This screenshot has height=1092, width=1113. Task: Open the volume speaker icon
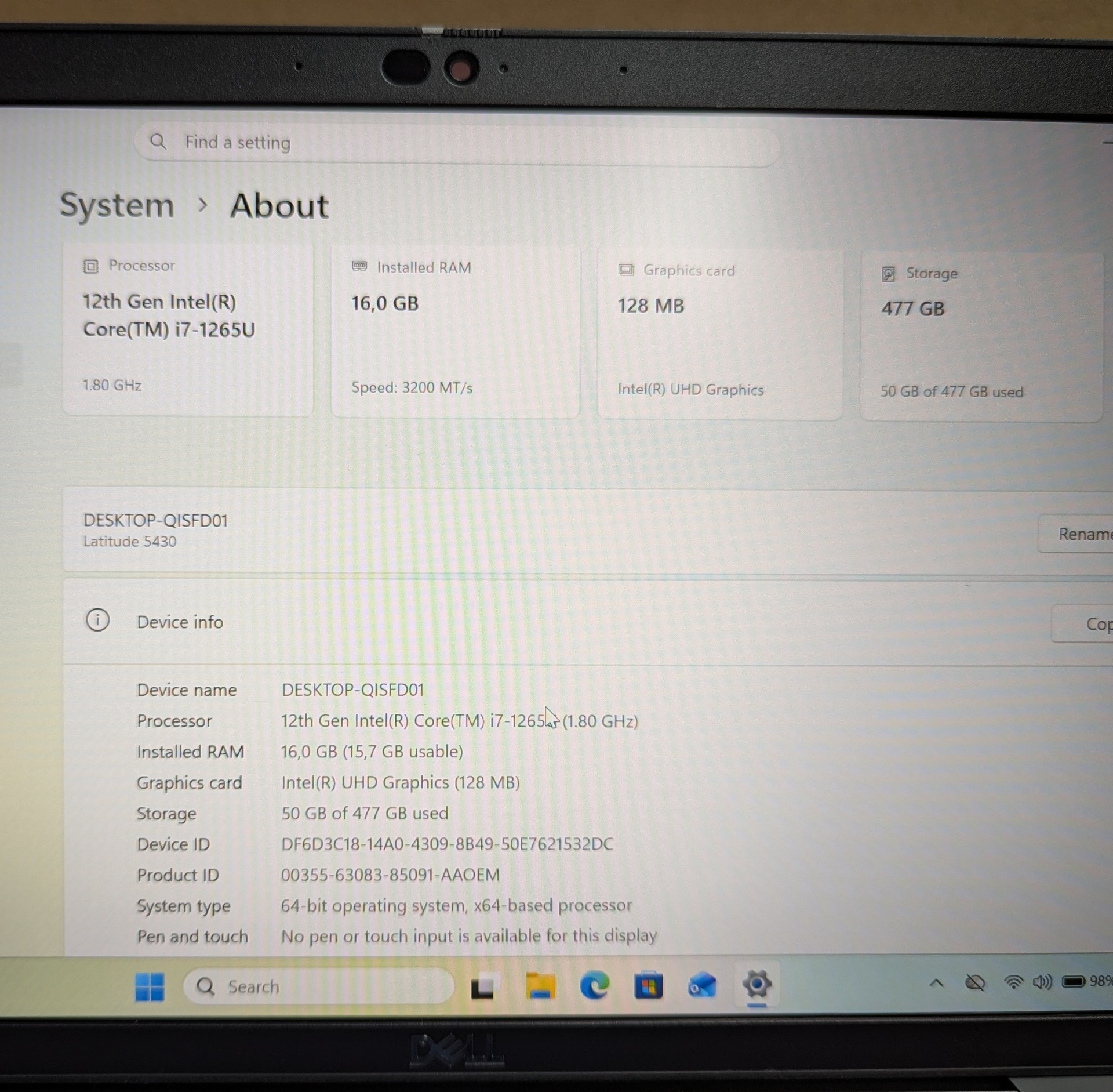tap(1042, 982)
